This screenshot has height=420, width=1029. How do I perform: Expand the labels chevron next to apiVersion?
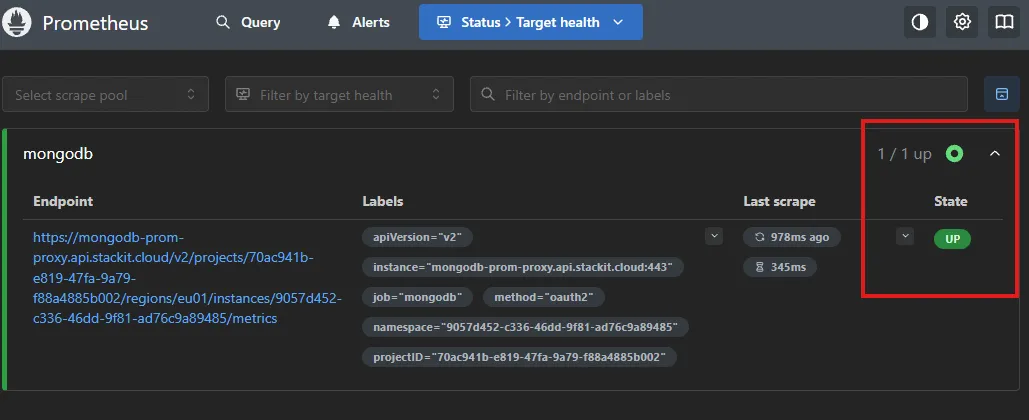(714, 236)
